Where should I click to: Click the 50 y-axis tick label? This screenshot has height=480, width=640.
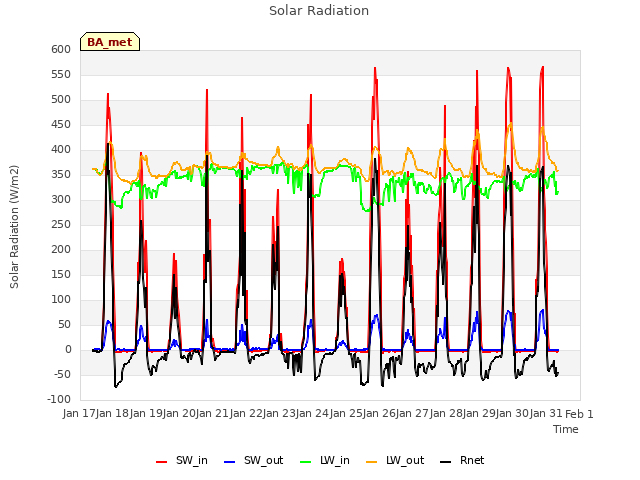click(64, 324)
